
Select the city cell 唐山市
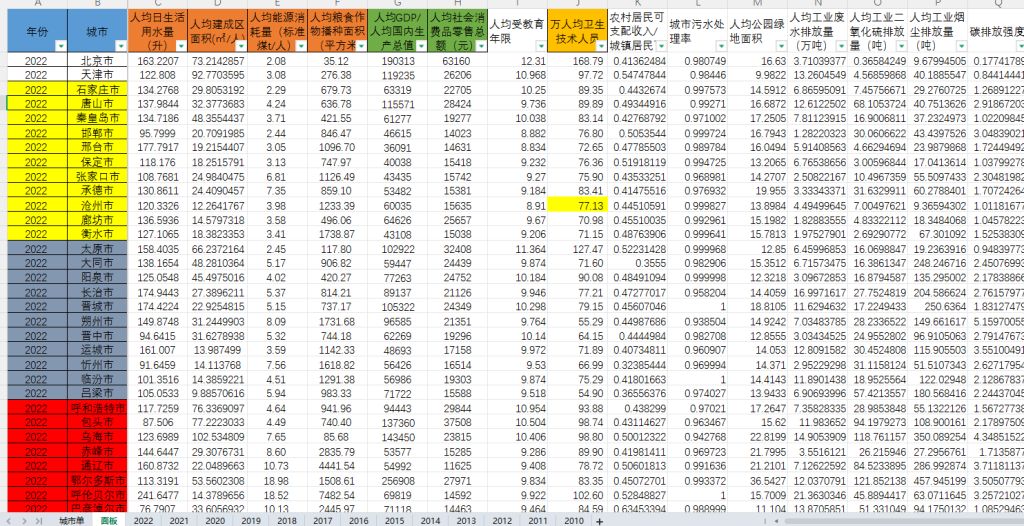point(97,104)
